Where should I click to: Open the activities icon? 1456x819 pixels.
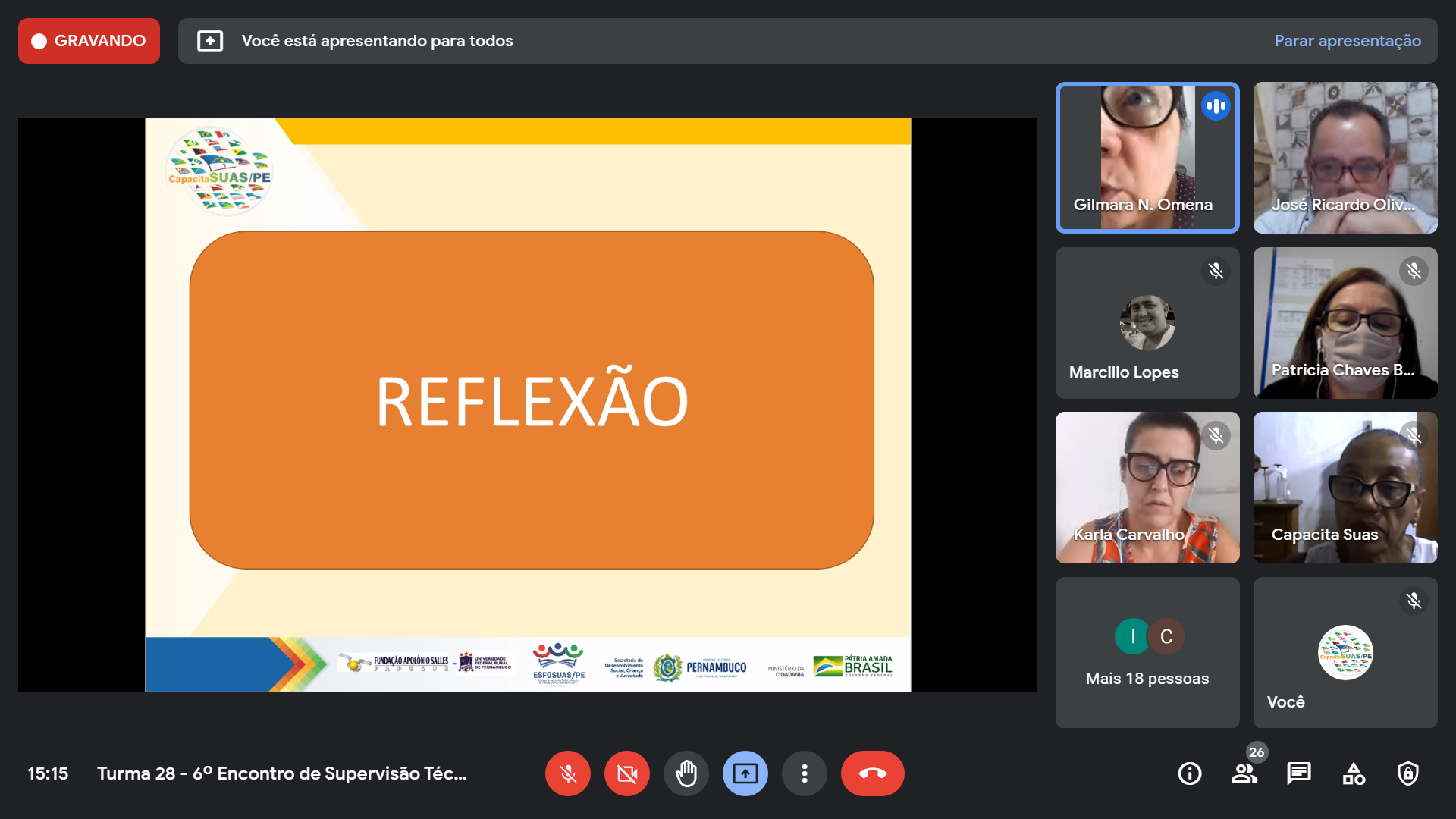pos(1354,773)
